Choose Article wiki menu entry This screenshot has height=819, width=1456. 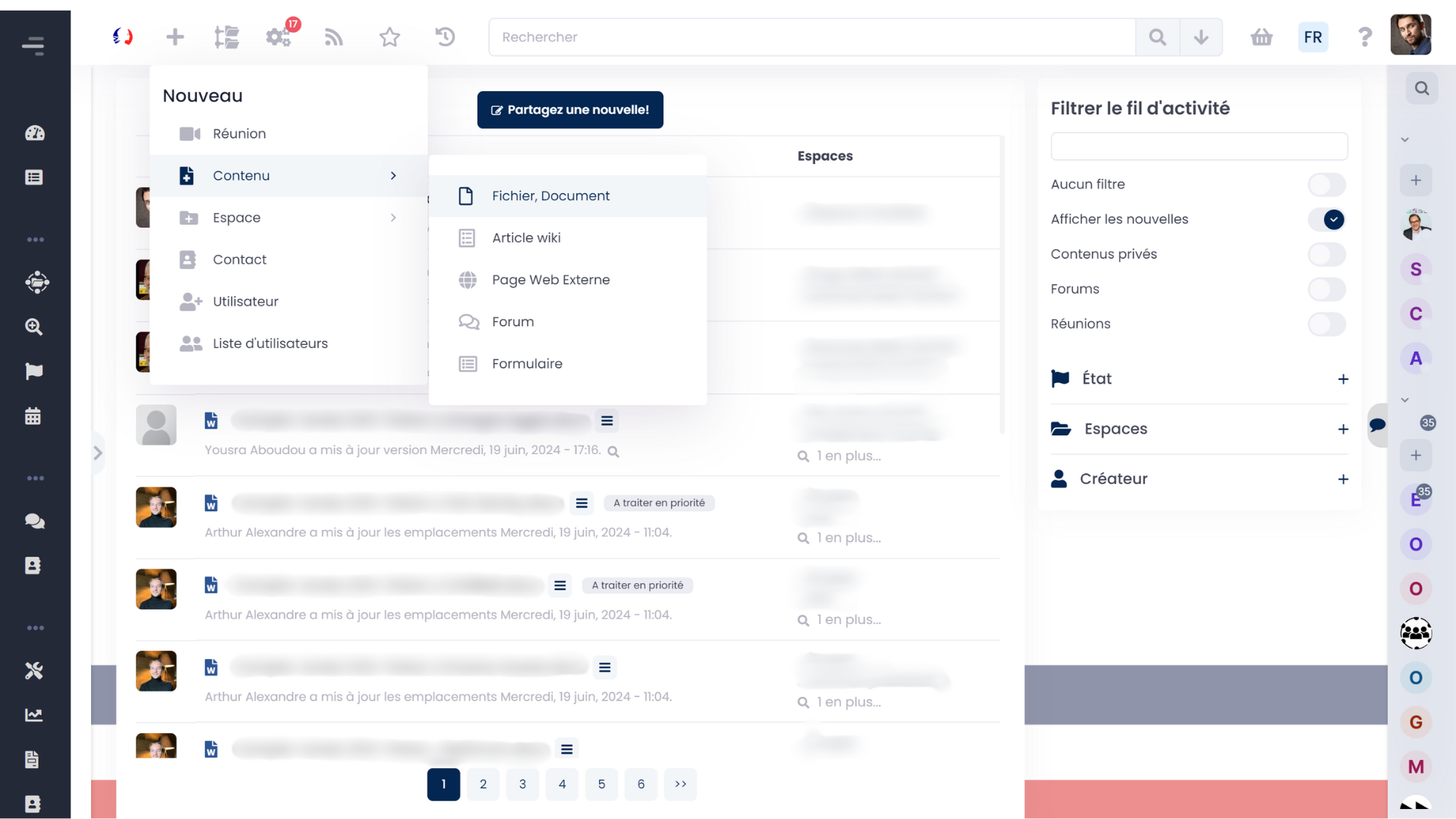pyautogui.click(x=526, y=238)
